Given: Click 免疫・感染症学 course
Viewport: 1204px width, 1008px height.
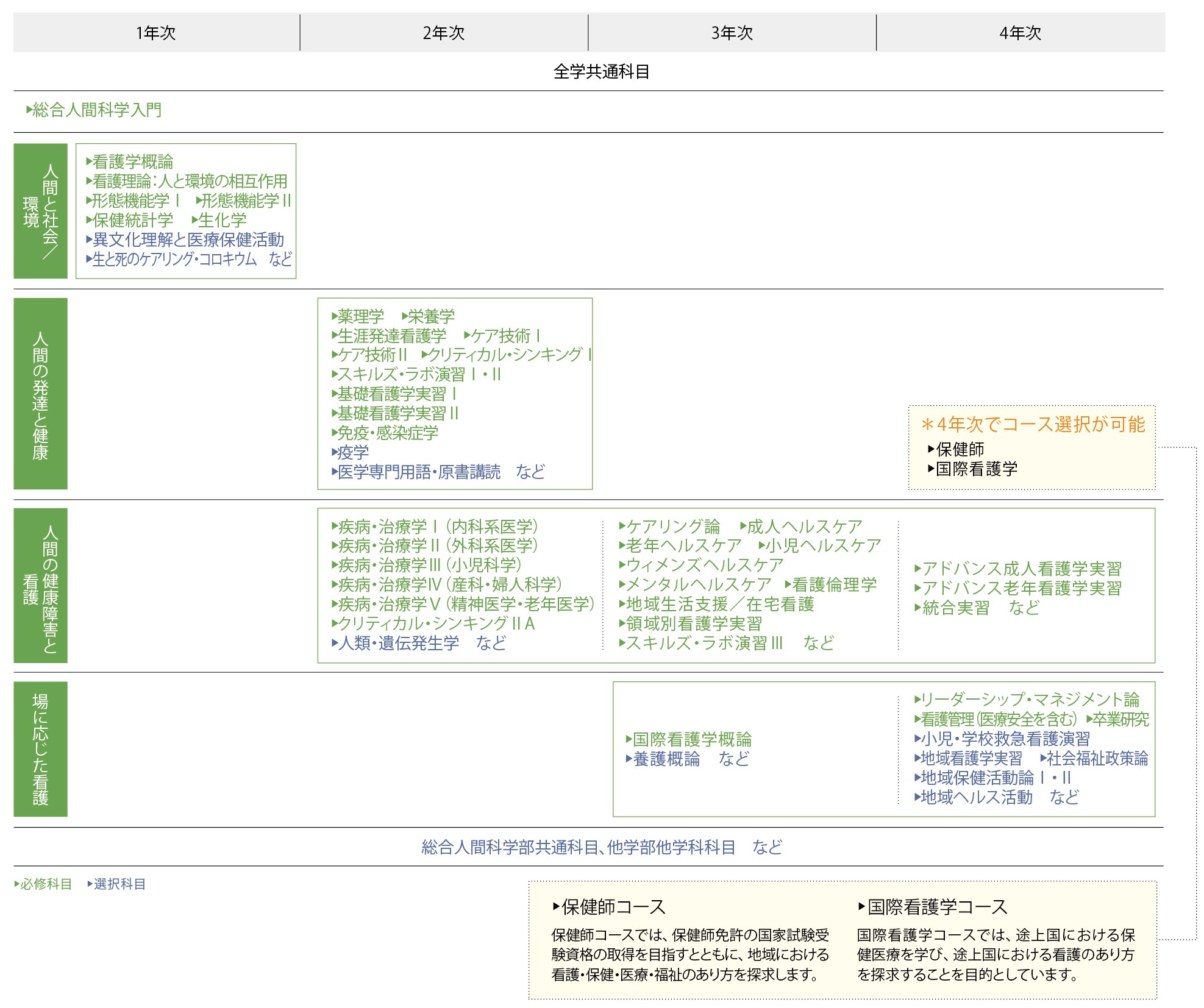Looking at the screenshot, I should (x=385, y=433).
